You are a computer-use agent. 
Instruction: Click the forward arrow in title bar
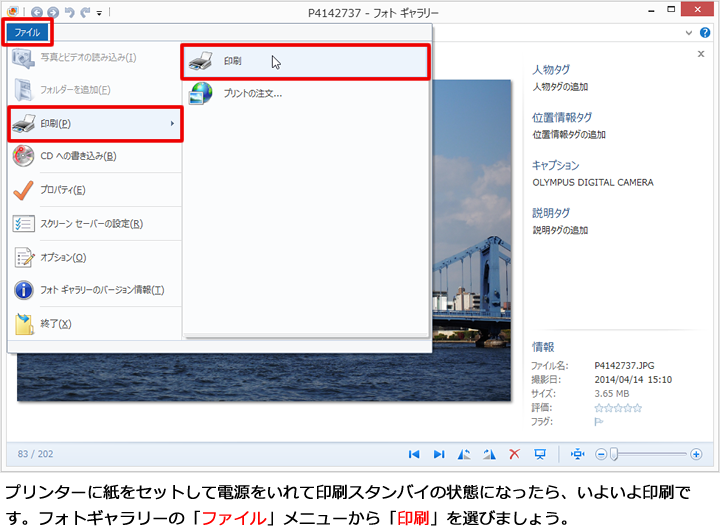point(53,12)
